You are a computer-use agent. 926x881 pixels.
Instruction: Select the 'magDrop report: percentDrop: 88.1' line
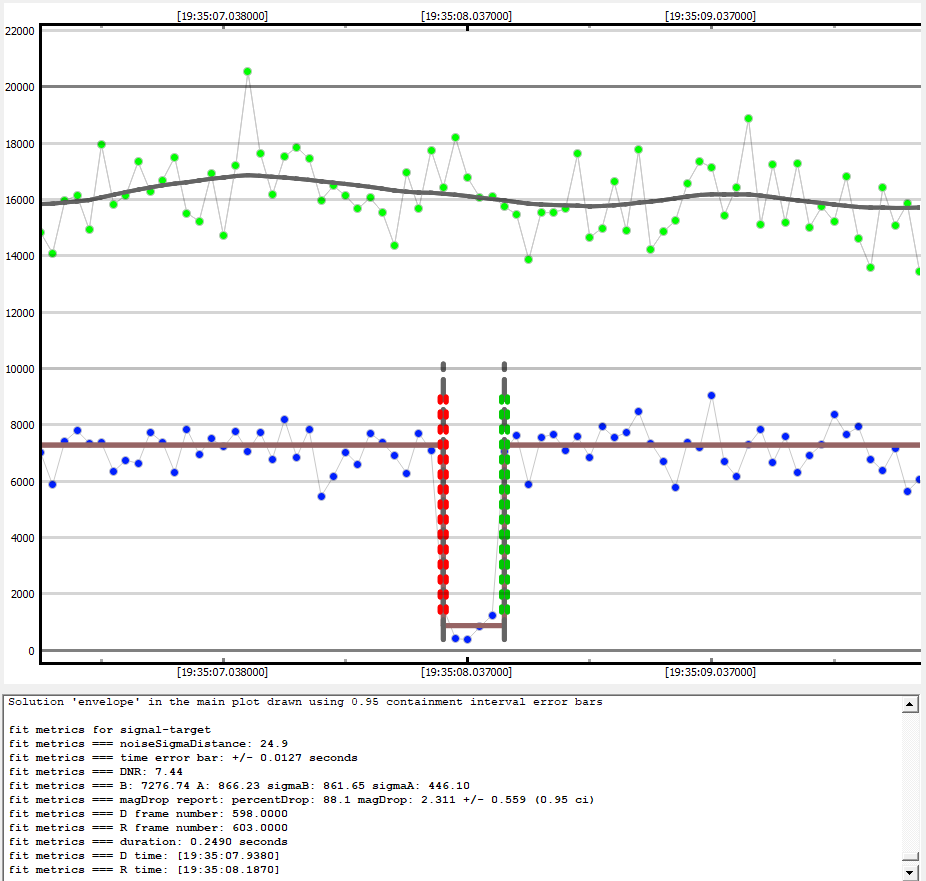(x=301, y=800)
